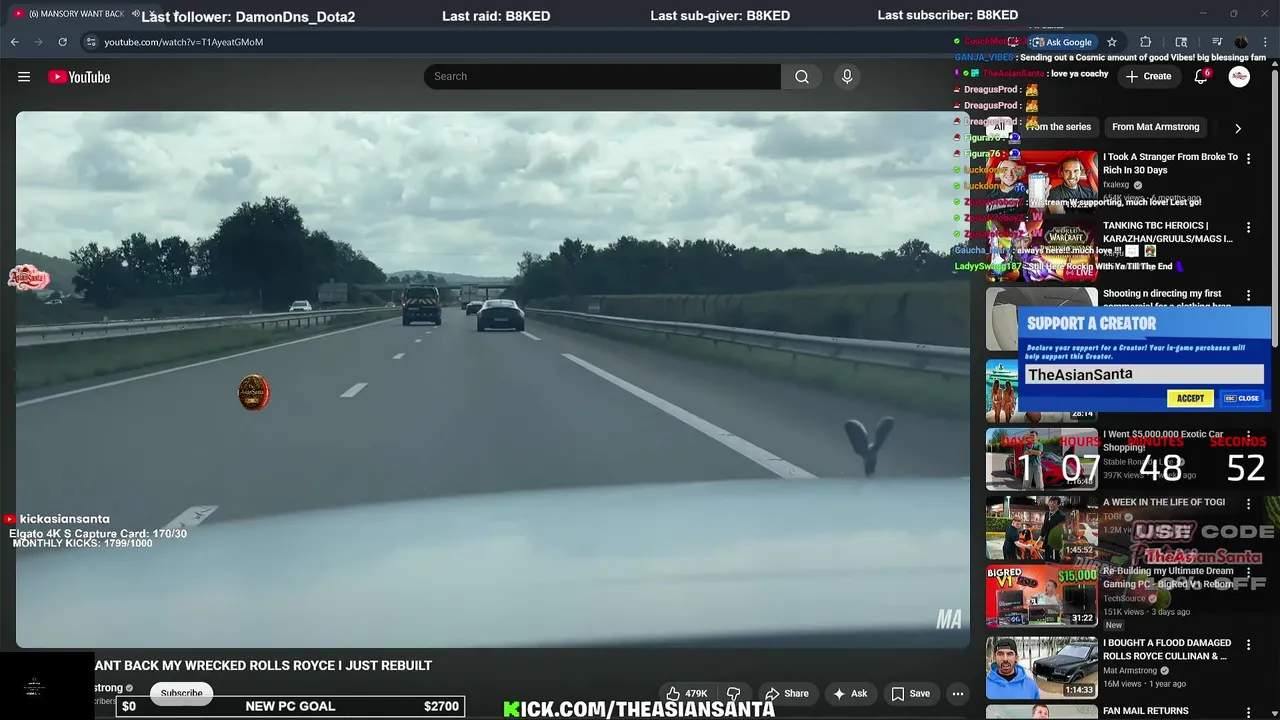Start voice search with the microphone icon
Image resolution: width=1280 pixels, height=720 pixels.
pyautogui.click(x=847, y=77)
